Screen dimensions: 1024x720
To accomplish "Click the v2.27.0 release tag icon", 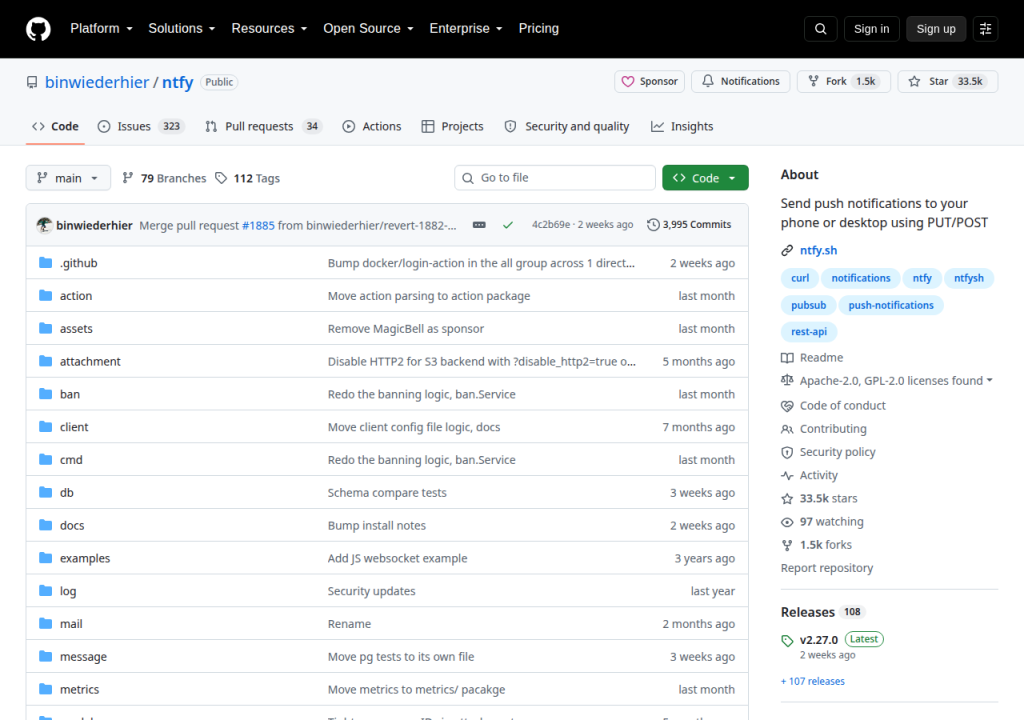I will 787,640.
